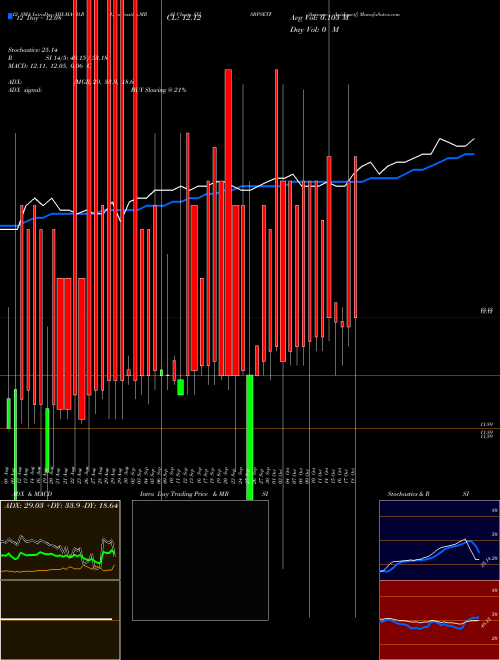Open the empty Intra Day Trading Price panel
The width and height of the screenshot is (500, 660).
coord(200,560)
